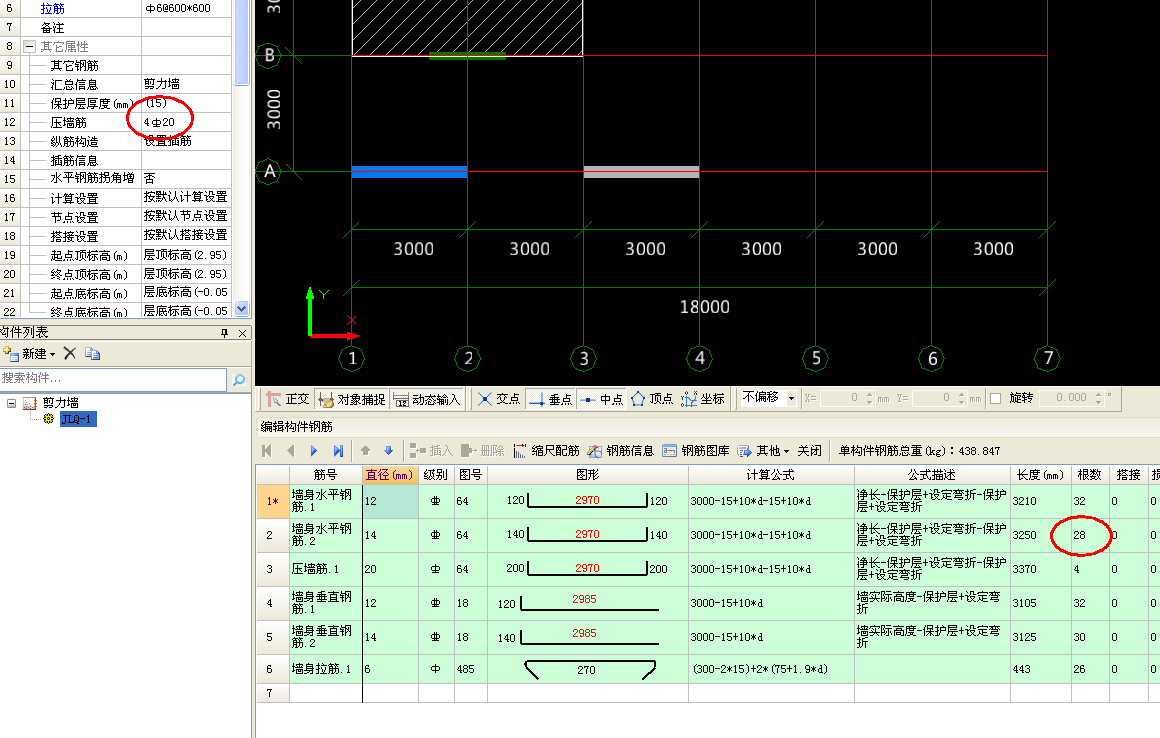
Task: Click the 图形 column header
Action: (587, 475)
